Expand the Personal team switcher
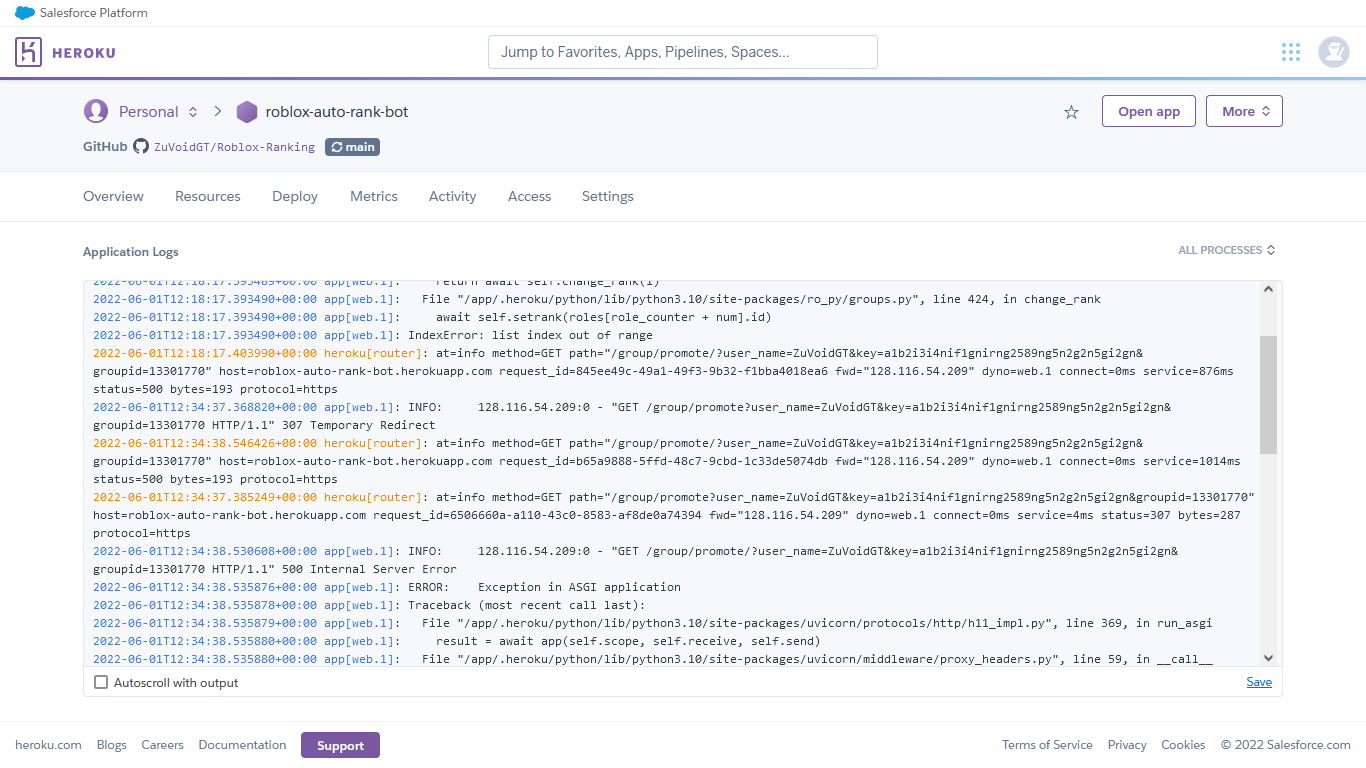Screen dimensions: 1366x768 (x=193, y=112)
